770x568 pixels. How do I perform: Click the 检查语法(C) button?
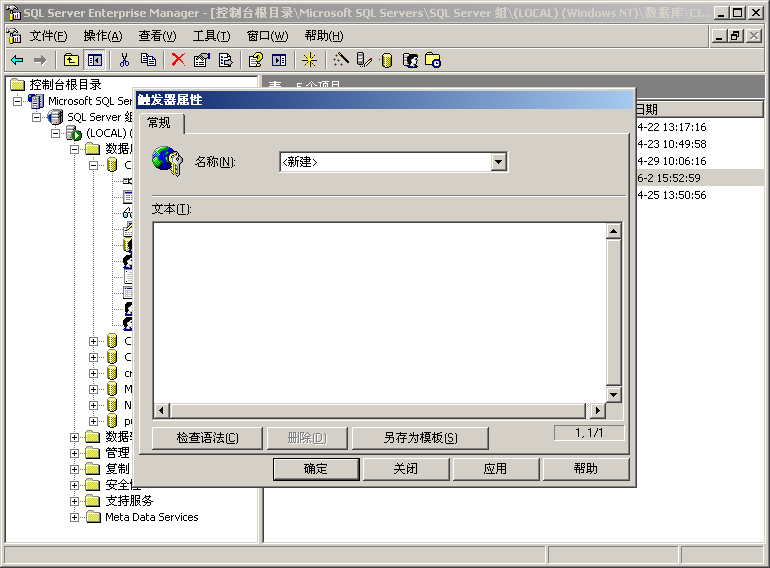pos(207,438)
